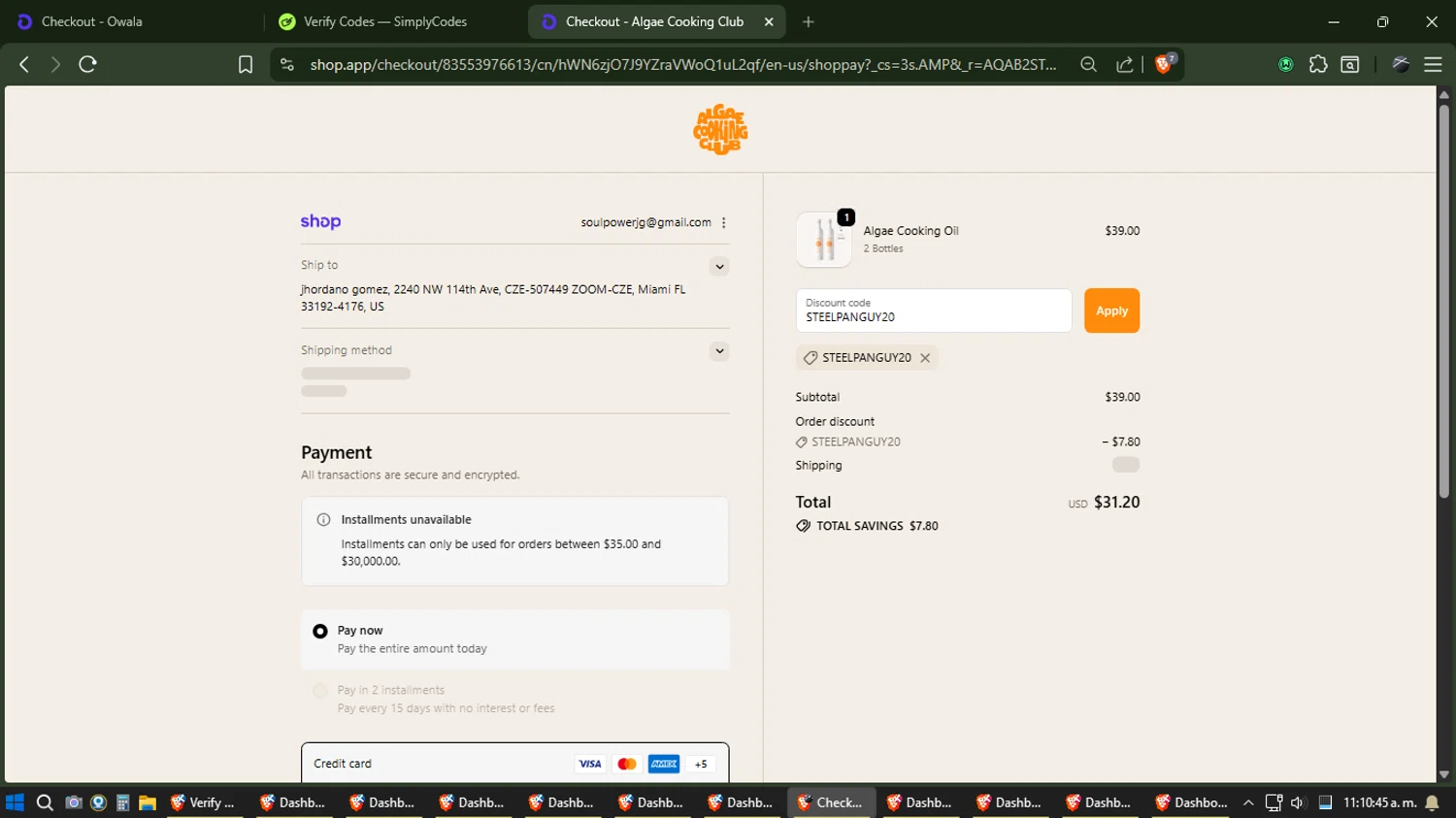This screenshot has height=818, width=1456.
Task: Open site settings icon beside the URL
Action: pos(286,64)
